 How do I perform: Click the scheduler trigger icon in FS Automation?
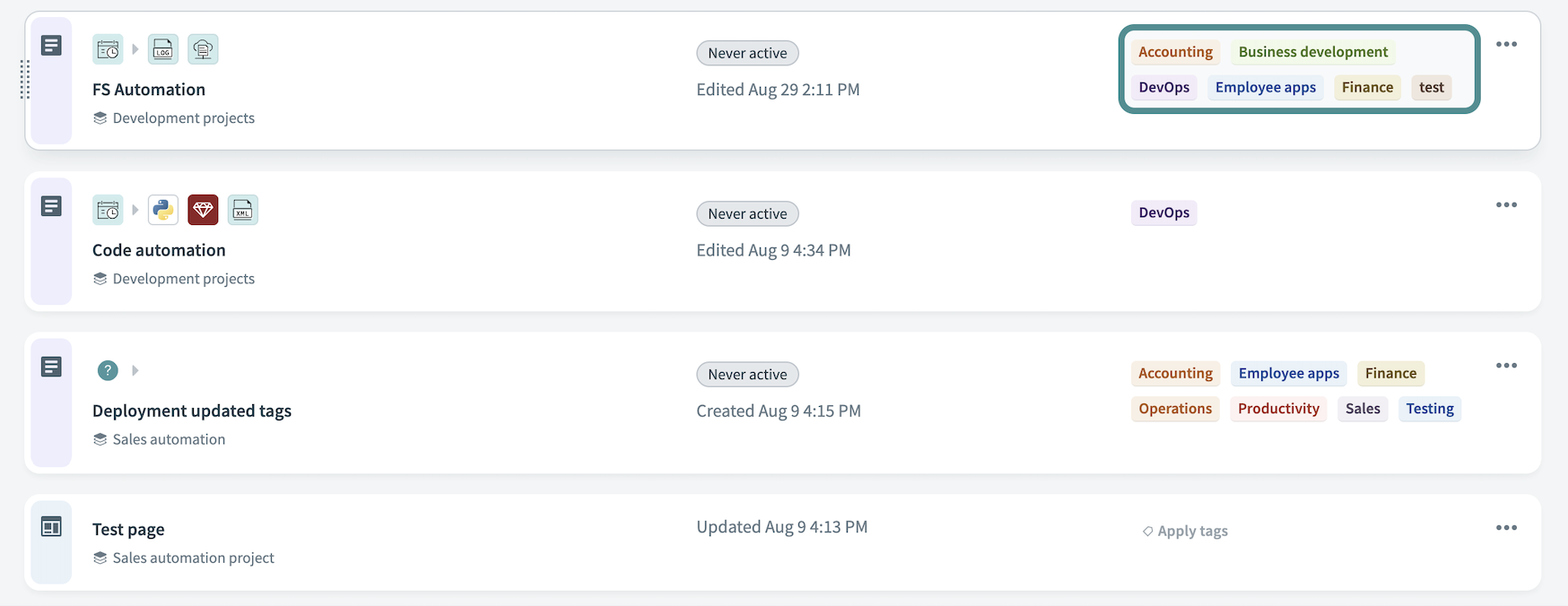point(108,49)
